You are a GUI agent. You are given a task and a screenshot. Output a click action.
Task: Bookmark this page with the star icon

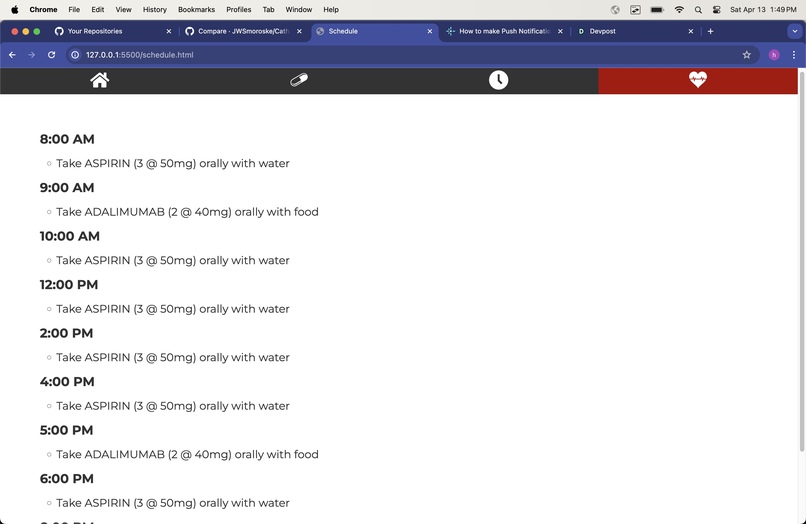point(746,55)
